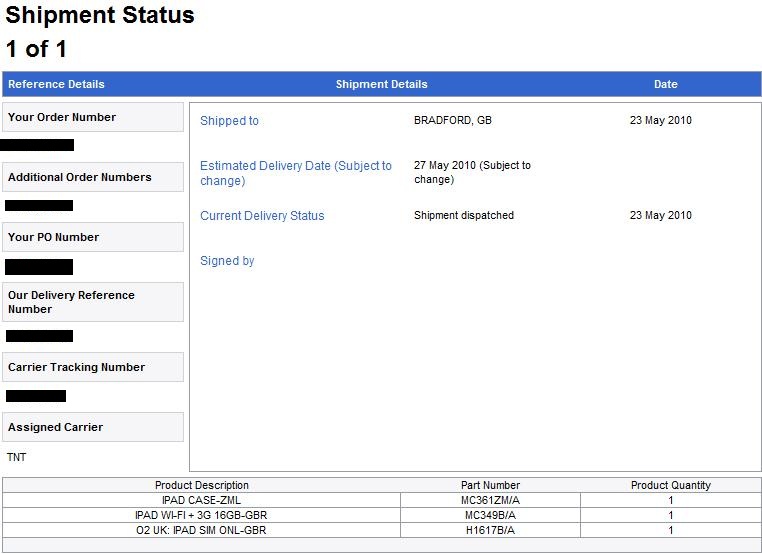Select the 'O2 UK: IPAD SIM ONL-GBR' product

pos(201,530)
